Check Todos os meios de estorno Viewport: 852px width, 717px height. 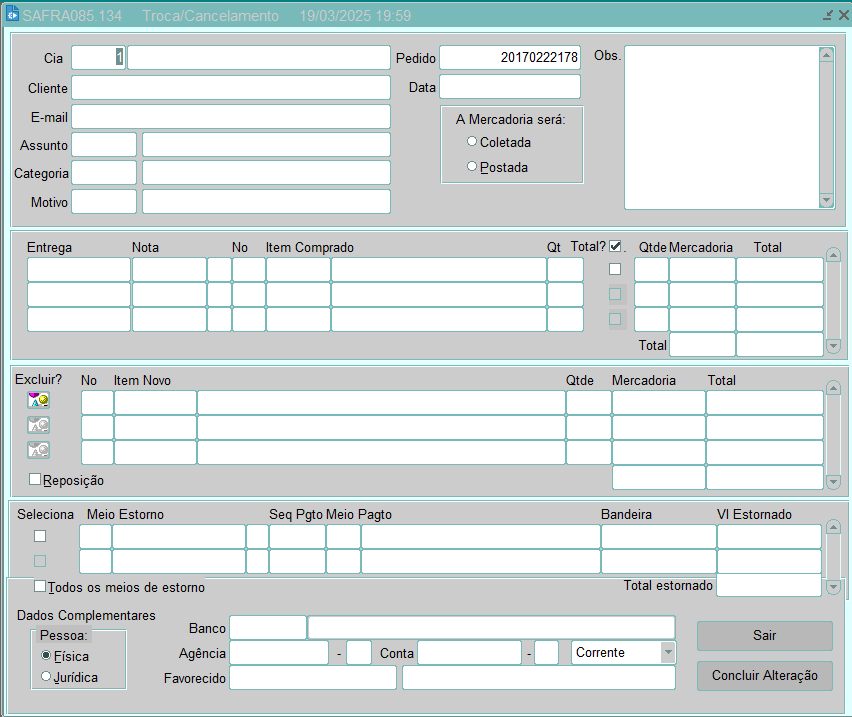coord(40,587)
